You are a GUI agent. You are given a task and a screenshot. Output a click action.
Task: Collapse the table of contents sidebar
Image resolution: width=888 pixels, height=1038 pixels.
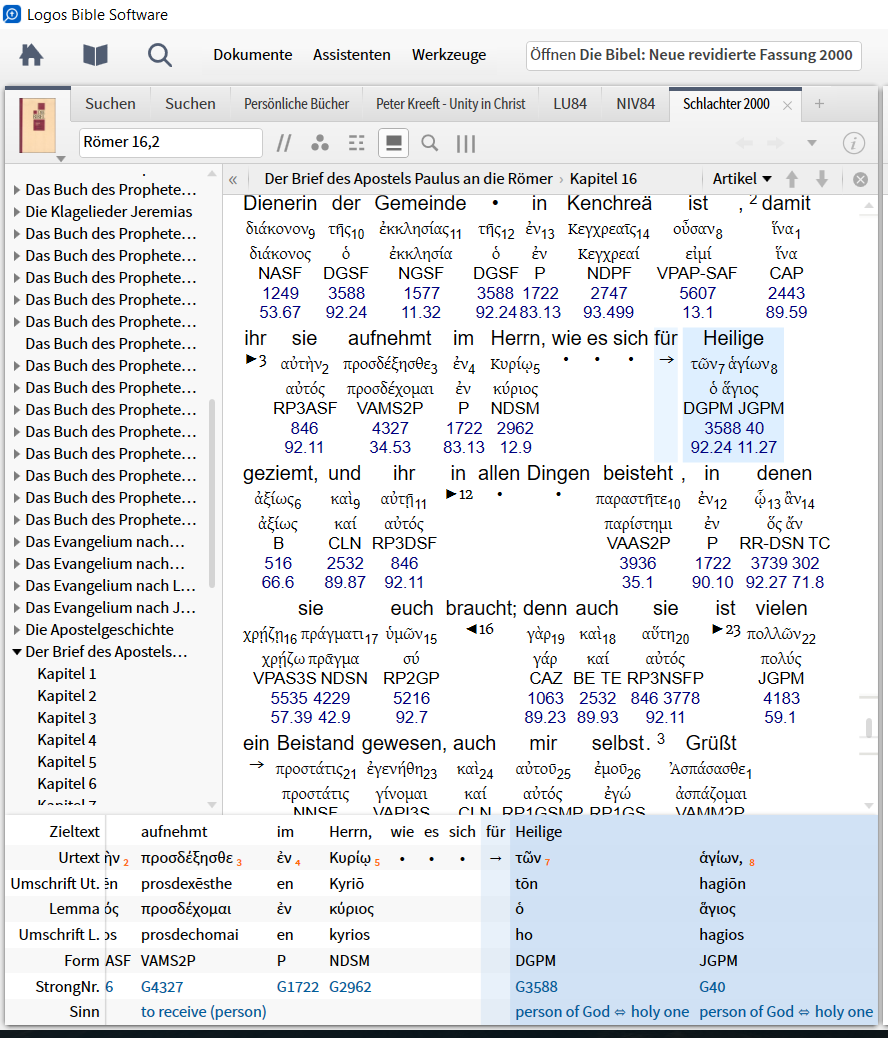pos(233,180)
